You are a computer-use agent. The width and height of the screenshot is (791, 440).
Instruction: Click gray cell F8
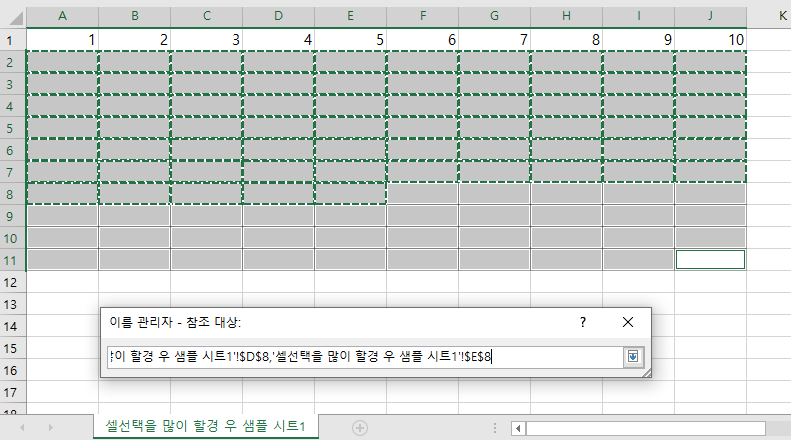pyautogui.click(x=423, y=194)
